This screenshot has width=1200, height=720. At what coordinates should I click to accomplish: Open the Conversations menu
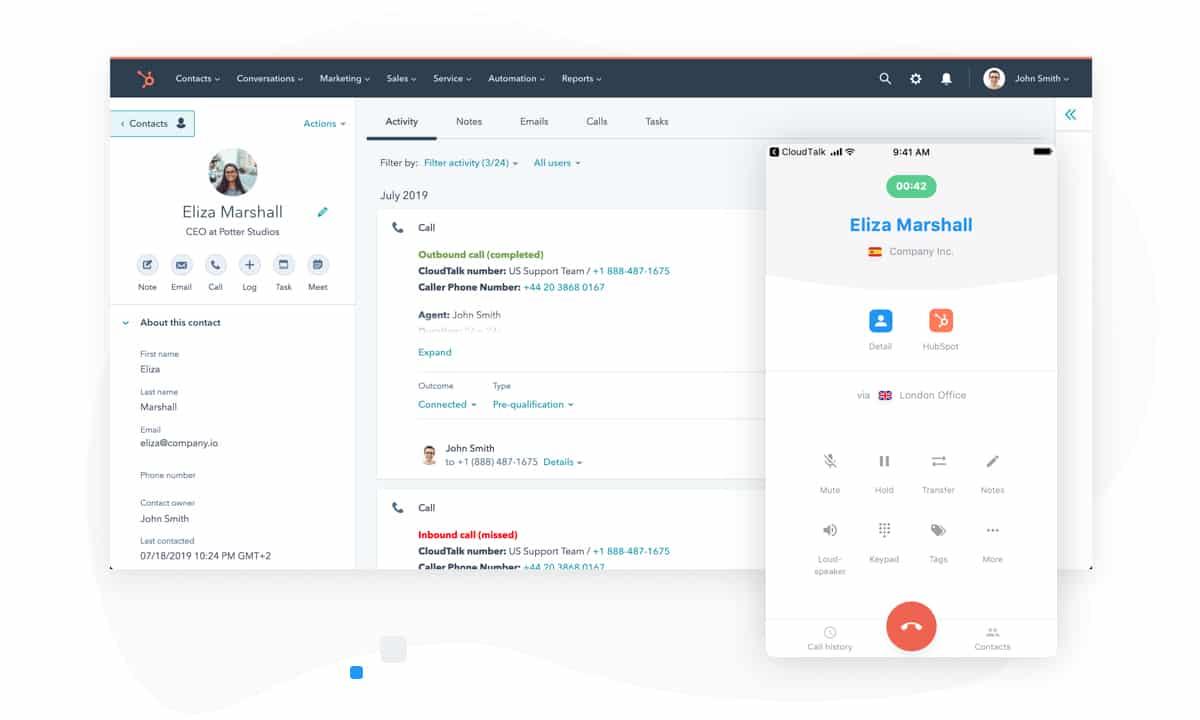(x=270, y=79)
